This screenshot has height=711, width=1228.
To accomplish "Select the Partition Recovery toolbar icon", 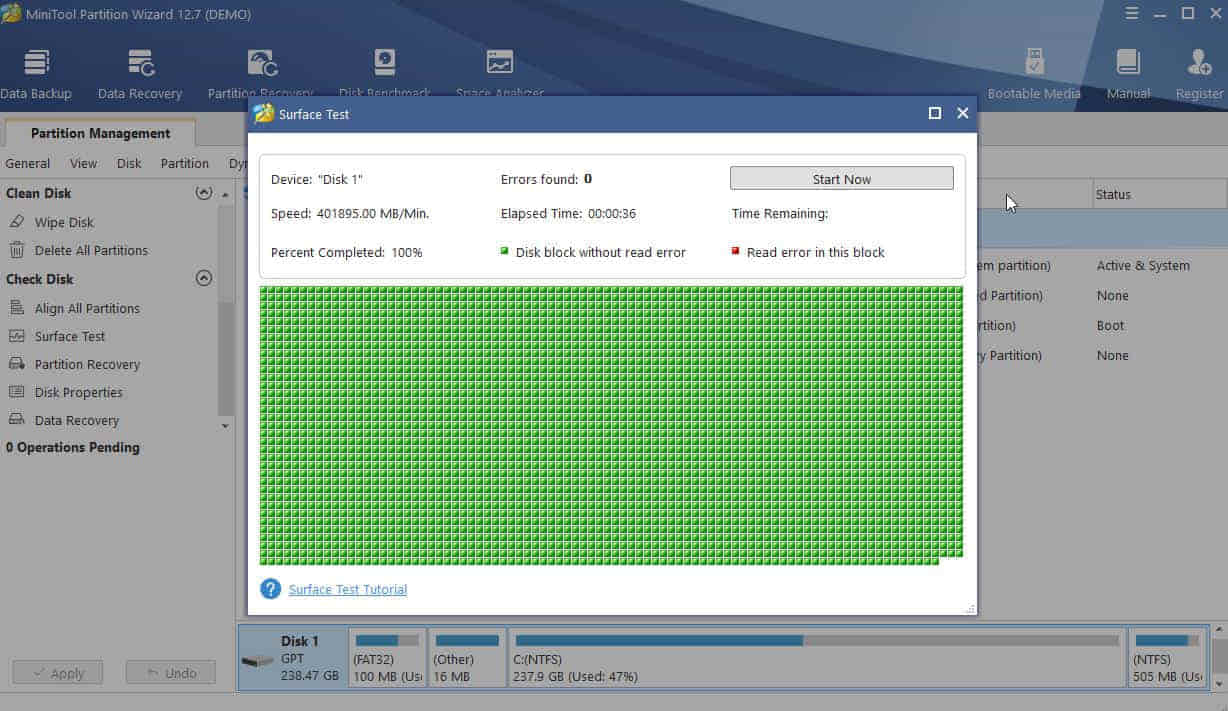I will (x=260, y=70).
